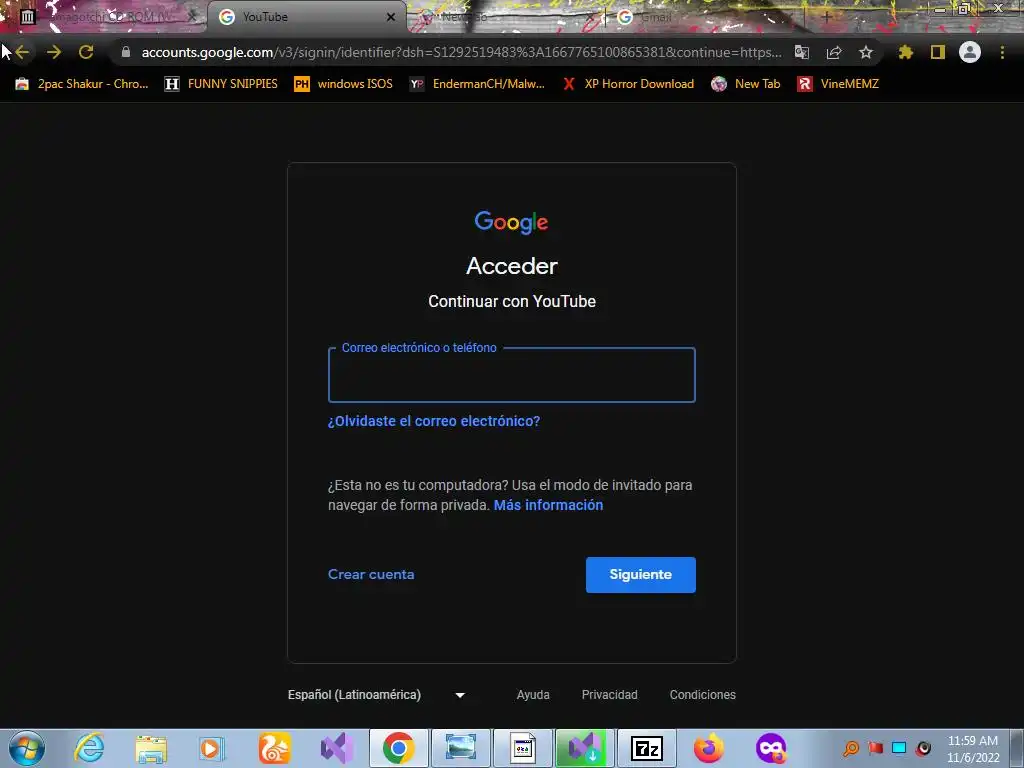Expand the Español (Latinoamérica) language dropdown
The width and height of the screenshot is (1024, 768).
[x=376, y=695]
